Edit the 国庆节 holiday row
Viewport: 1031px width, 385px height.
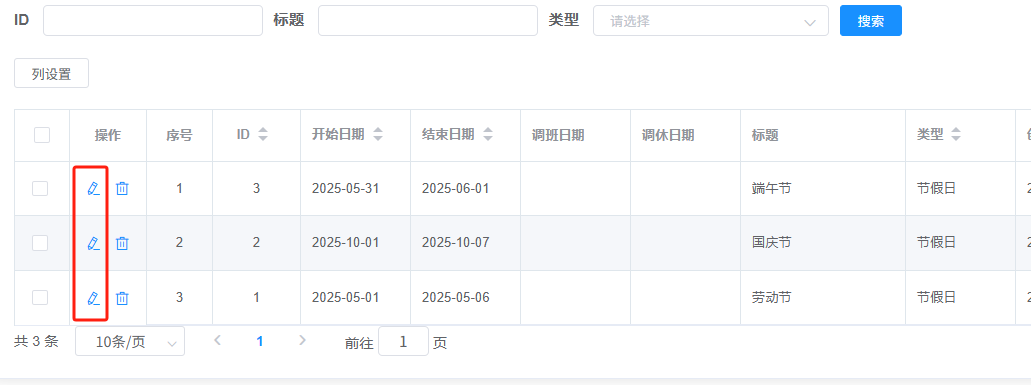pos(93,243)
